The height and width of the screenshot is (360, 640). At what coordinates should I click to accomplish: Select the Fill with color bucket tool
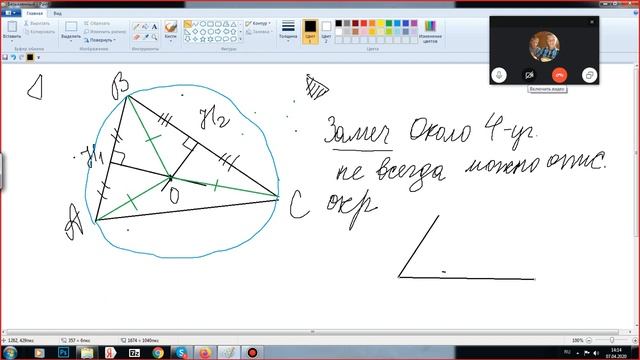(145, 27)
